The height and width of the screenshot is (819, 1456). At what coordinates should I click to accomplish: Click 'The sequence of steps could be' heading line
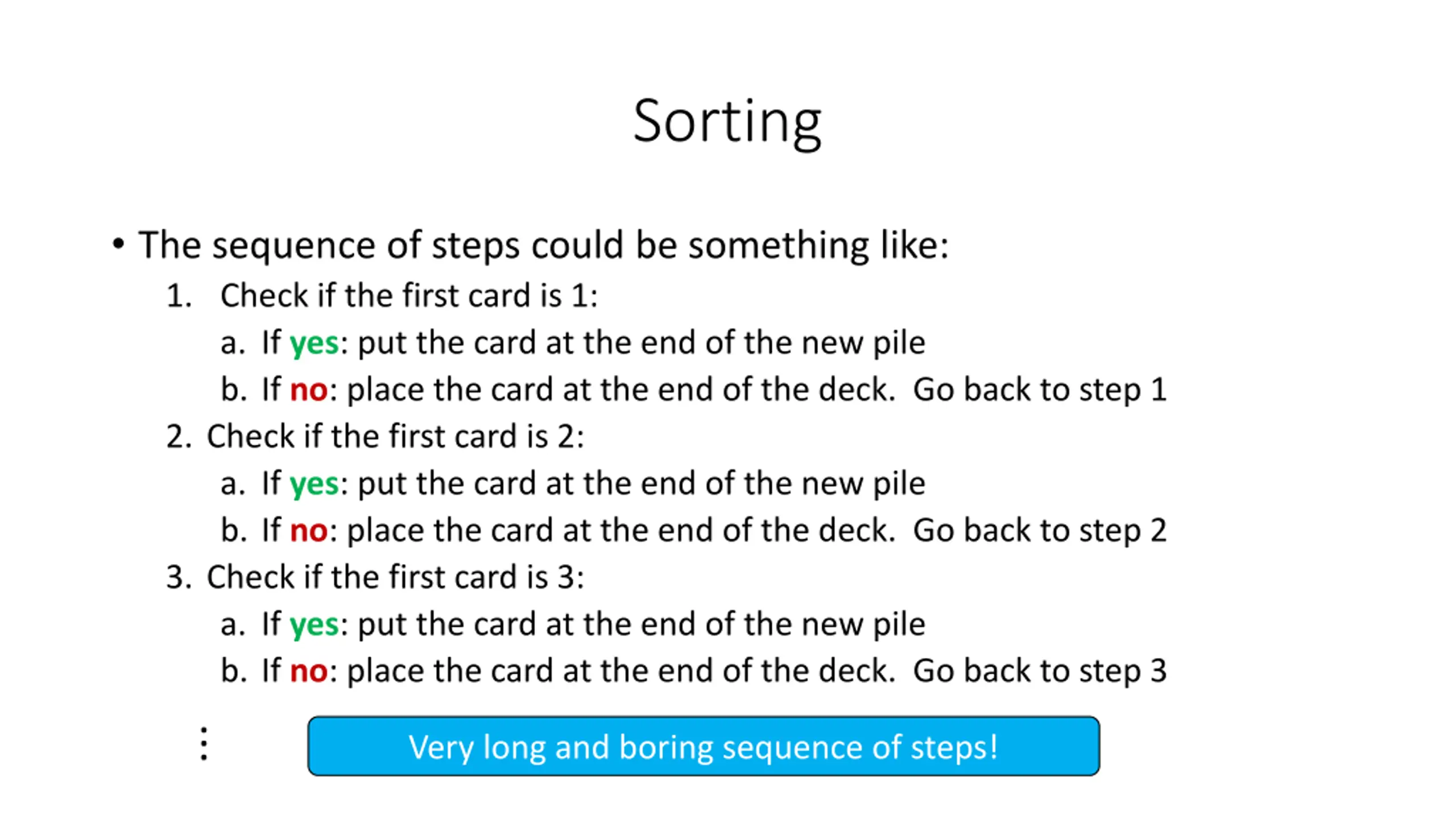(544, 245)
